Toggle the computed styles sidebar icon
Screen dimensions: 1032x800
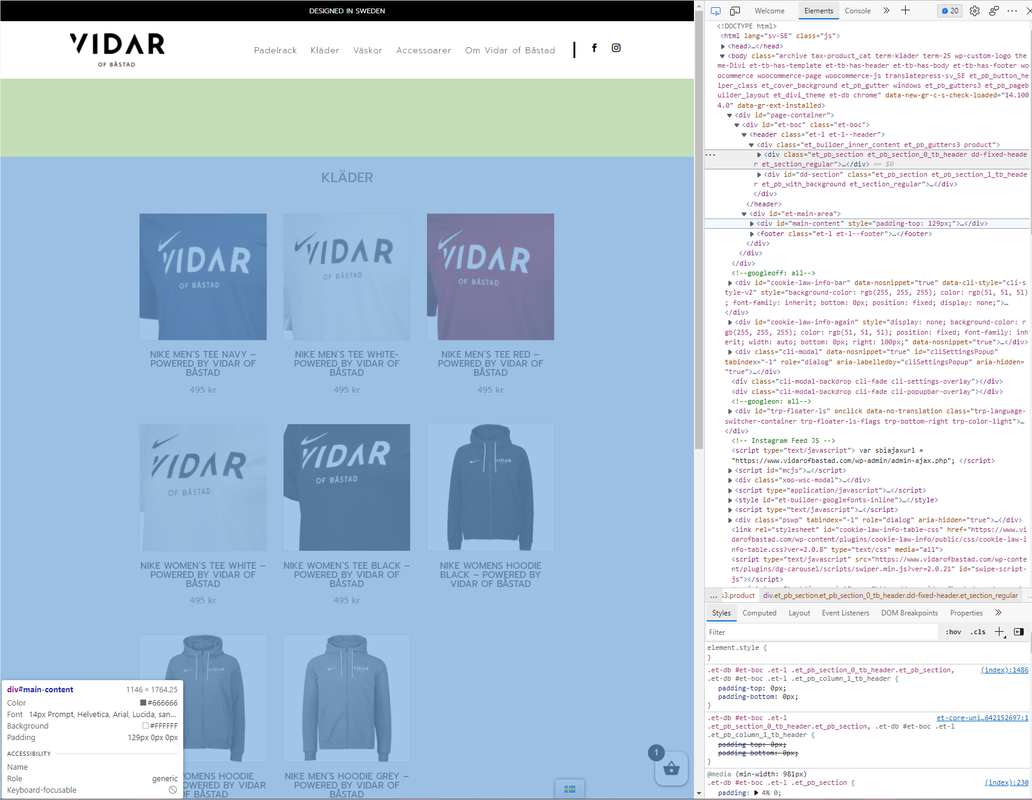tap(1019, 632)
